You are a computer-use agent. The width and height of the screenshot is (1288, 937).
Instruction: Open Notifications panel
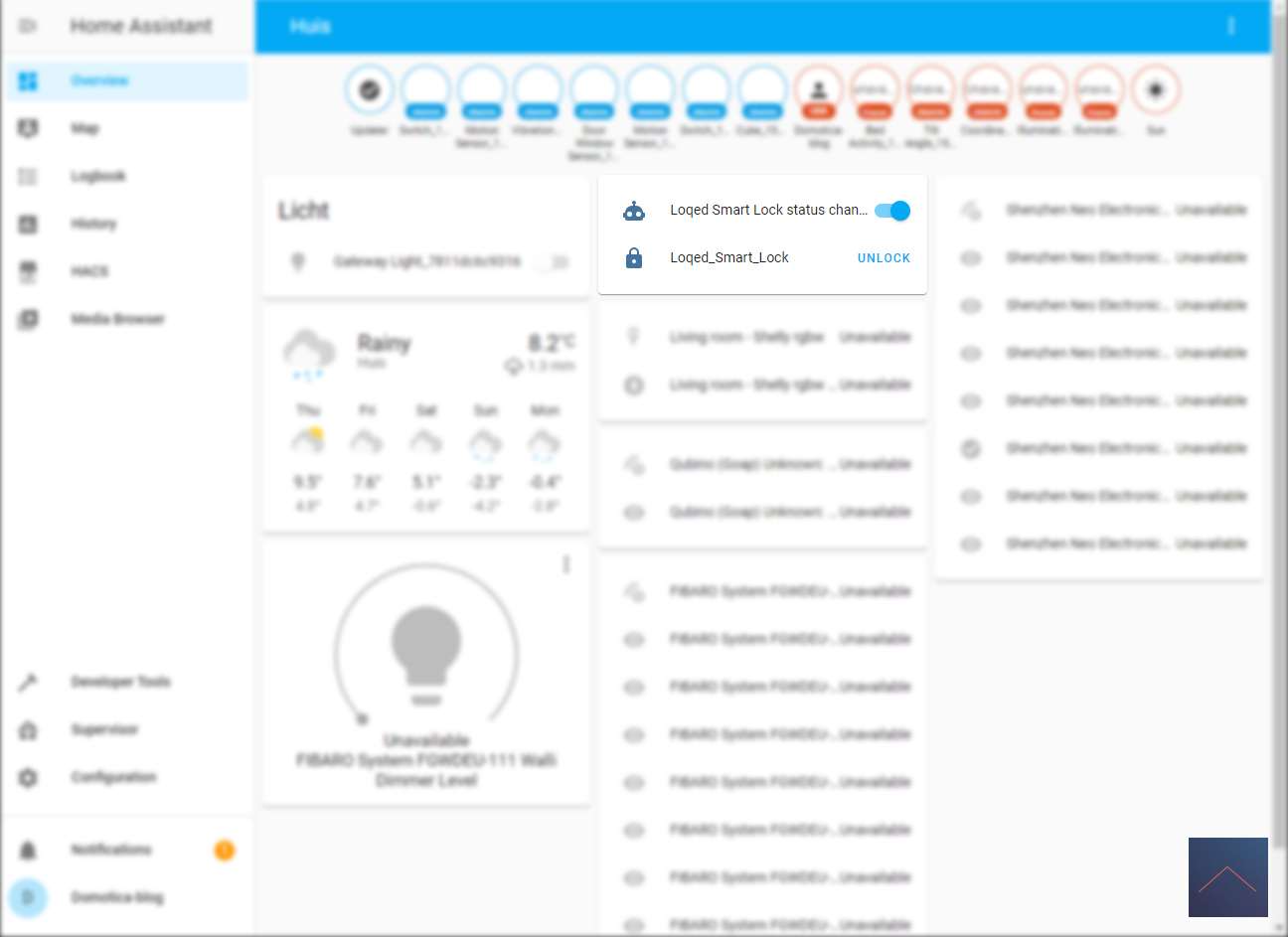click(110, 850)
